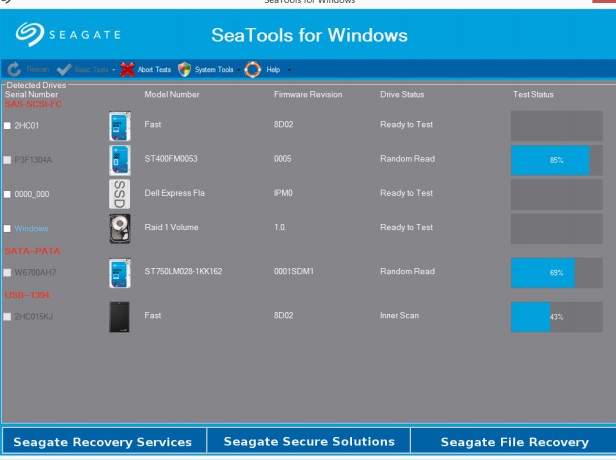Expand the Help menu dropdown arrow
Viewport: 616px width, 460px height.
click(x=288, y=70)
